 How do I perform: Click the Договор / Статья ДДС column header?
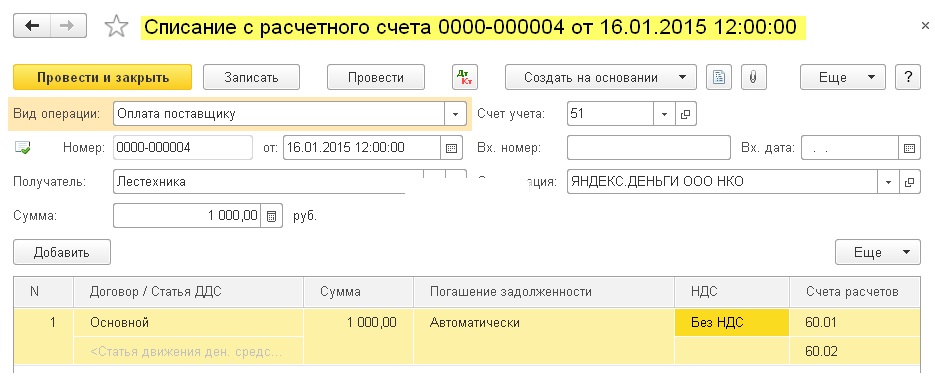[188, 292]
